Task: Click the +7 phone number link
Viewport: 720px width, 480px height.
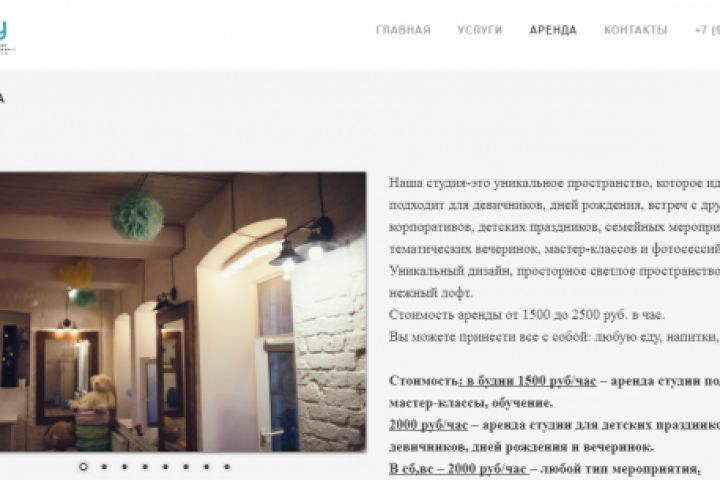Action: (x=707, y=30)
